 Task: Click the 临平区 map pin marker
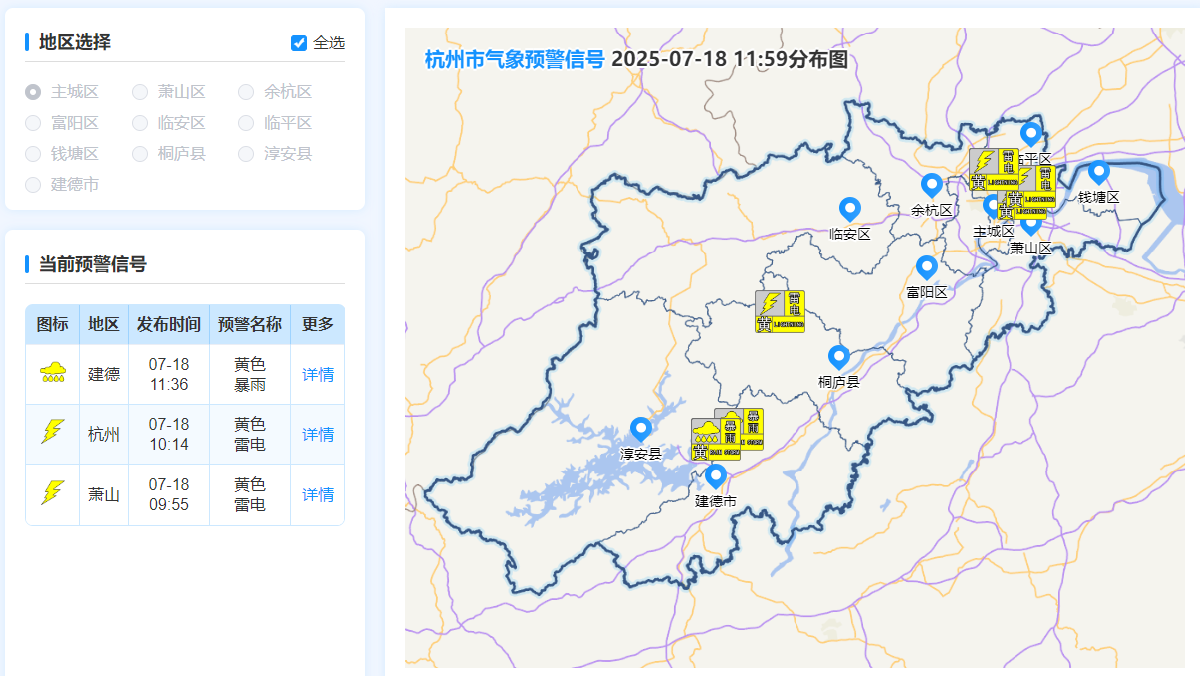pyautogui.click(x=1030, y=134)
